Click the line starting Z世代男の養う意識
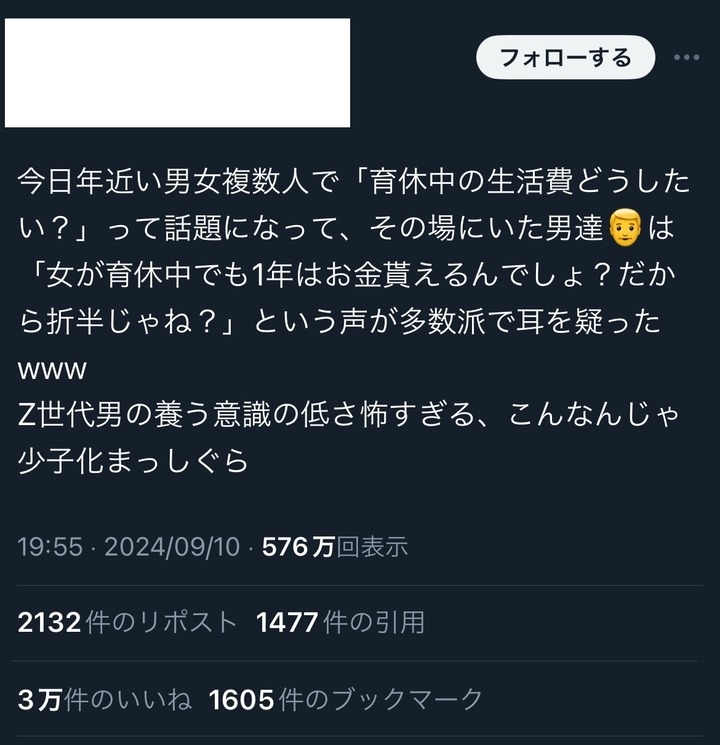Screen dimensions: 720x745 (348, 415)
